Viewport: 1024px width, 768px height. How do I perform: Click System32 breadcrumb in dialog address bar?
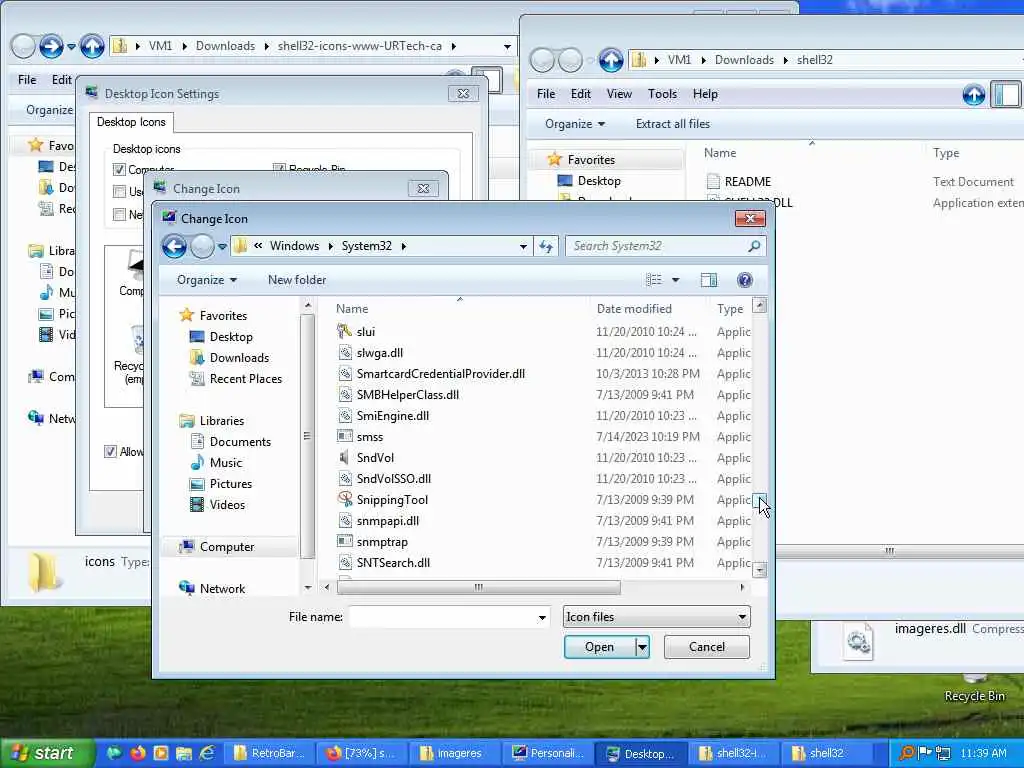click(367, 246)
